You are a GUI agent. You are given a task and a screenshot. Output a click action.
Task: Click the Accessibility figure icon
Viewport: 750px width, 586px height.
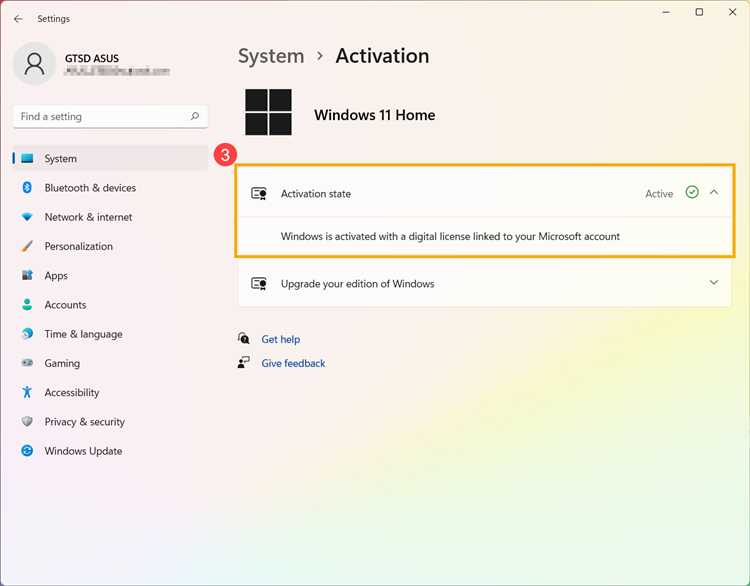pos(27,392)
